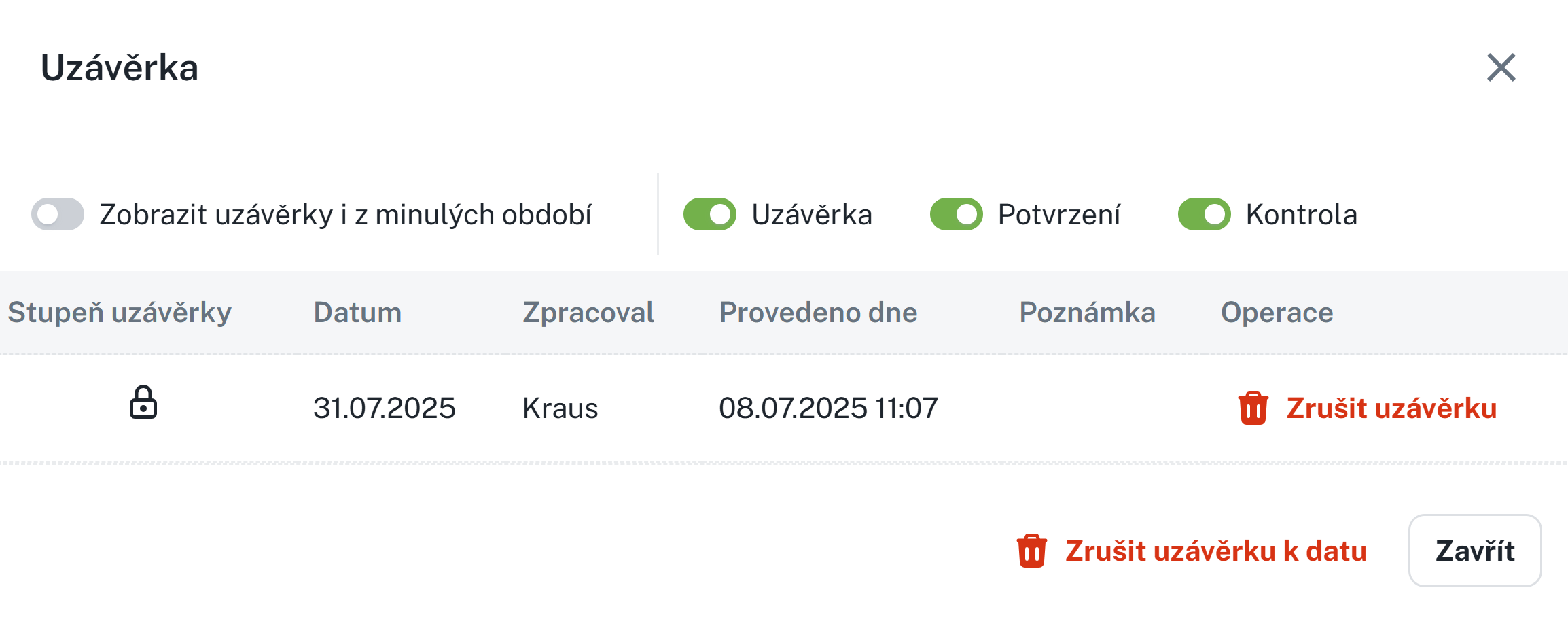Click the trash icon beside Zrušit uzávěrku k datu
The width and height of the screenshot is (1568, 626).
coord(1031,551)
